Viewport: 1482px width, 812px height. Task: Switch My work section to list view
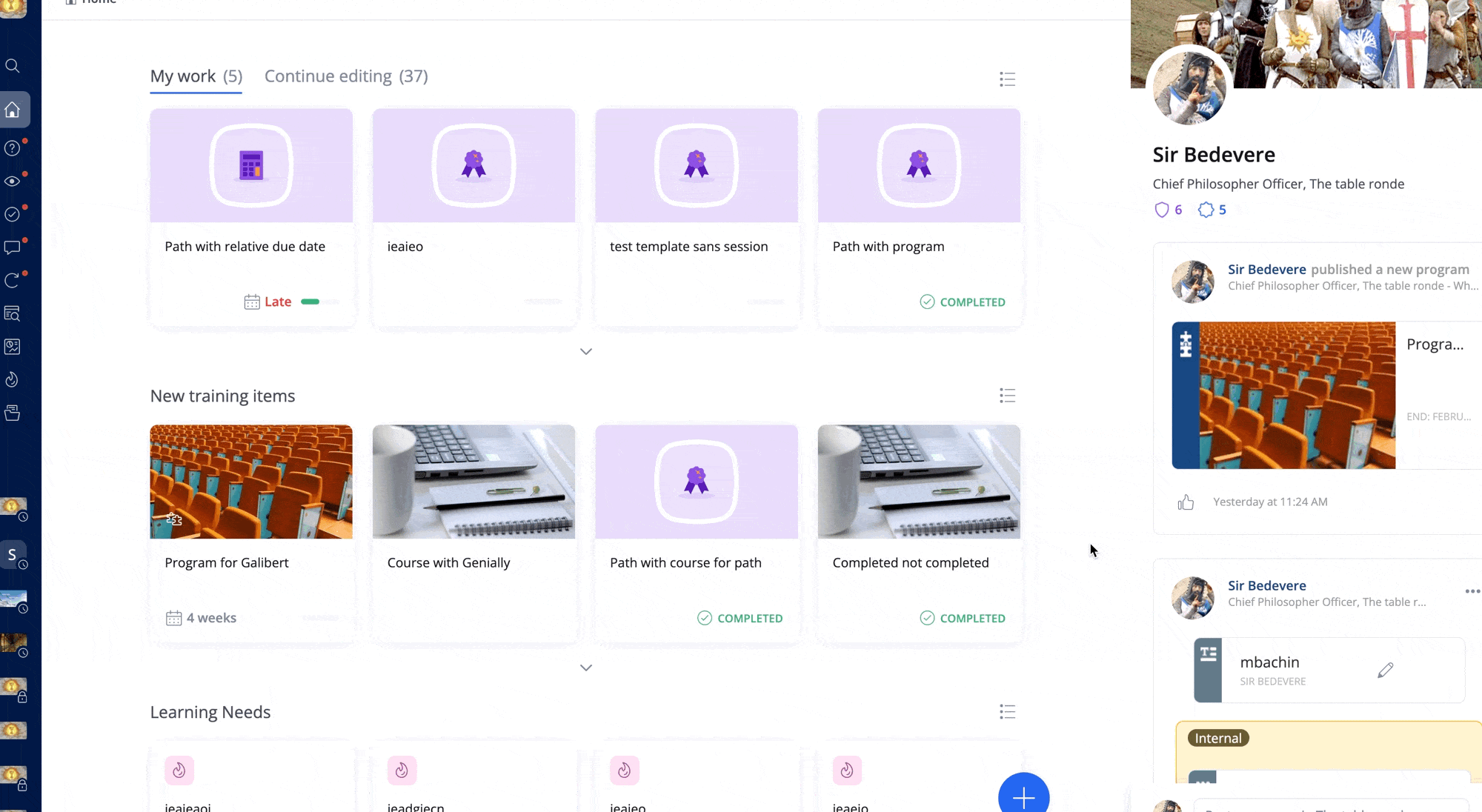click(1007, 79)
